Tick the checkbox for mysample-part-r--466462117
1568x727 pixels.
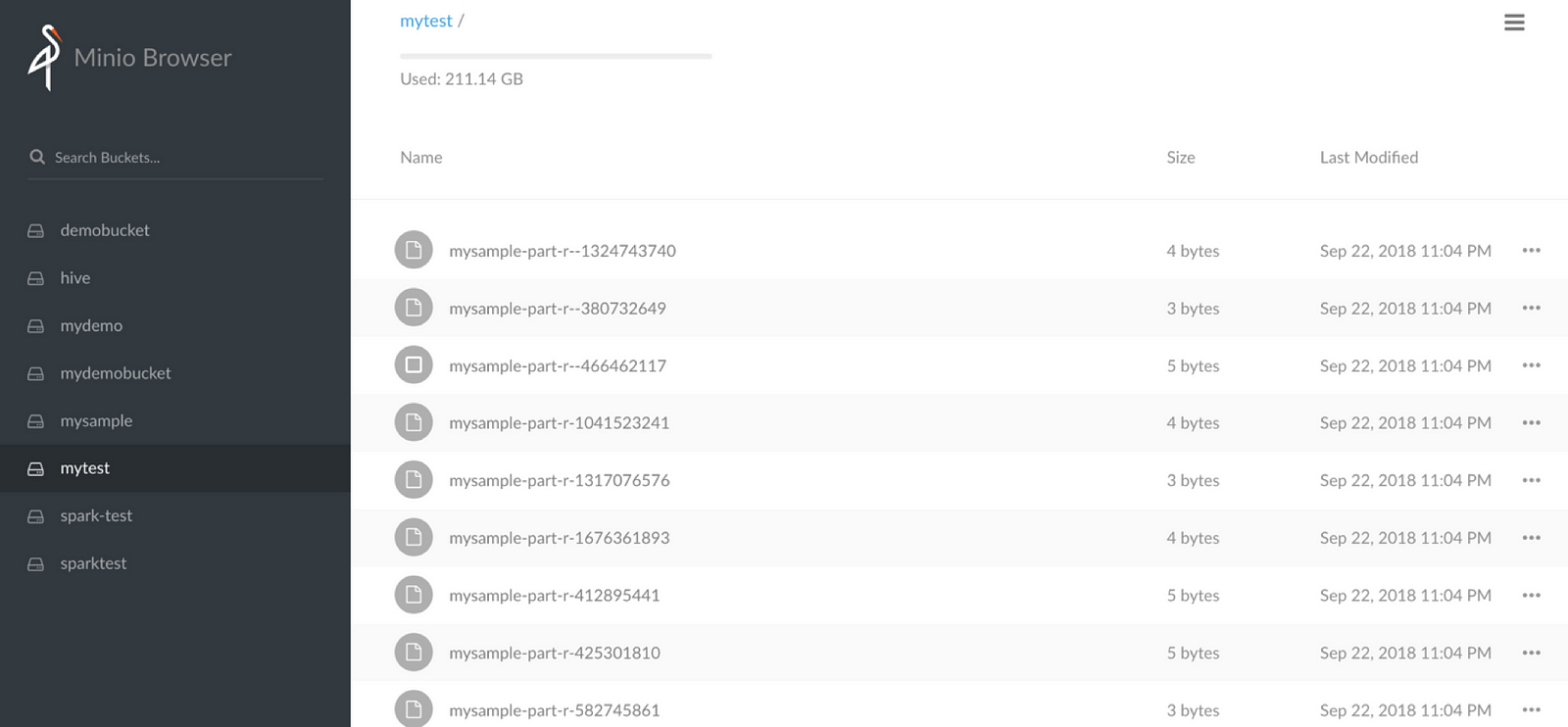click(x=414, y=365)
